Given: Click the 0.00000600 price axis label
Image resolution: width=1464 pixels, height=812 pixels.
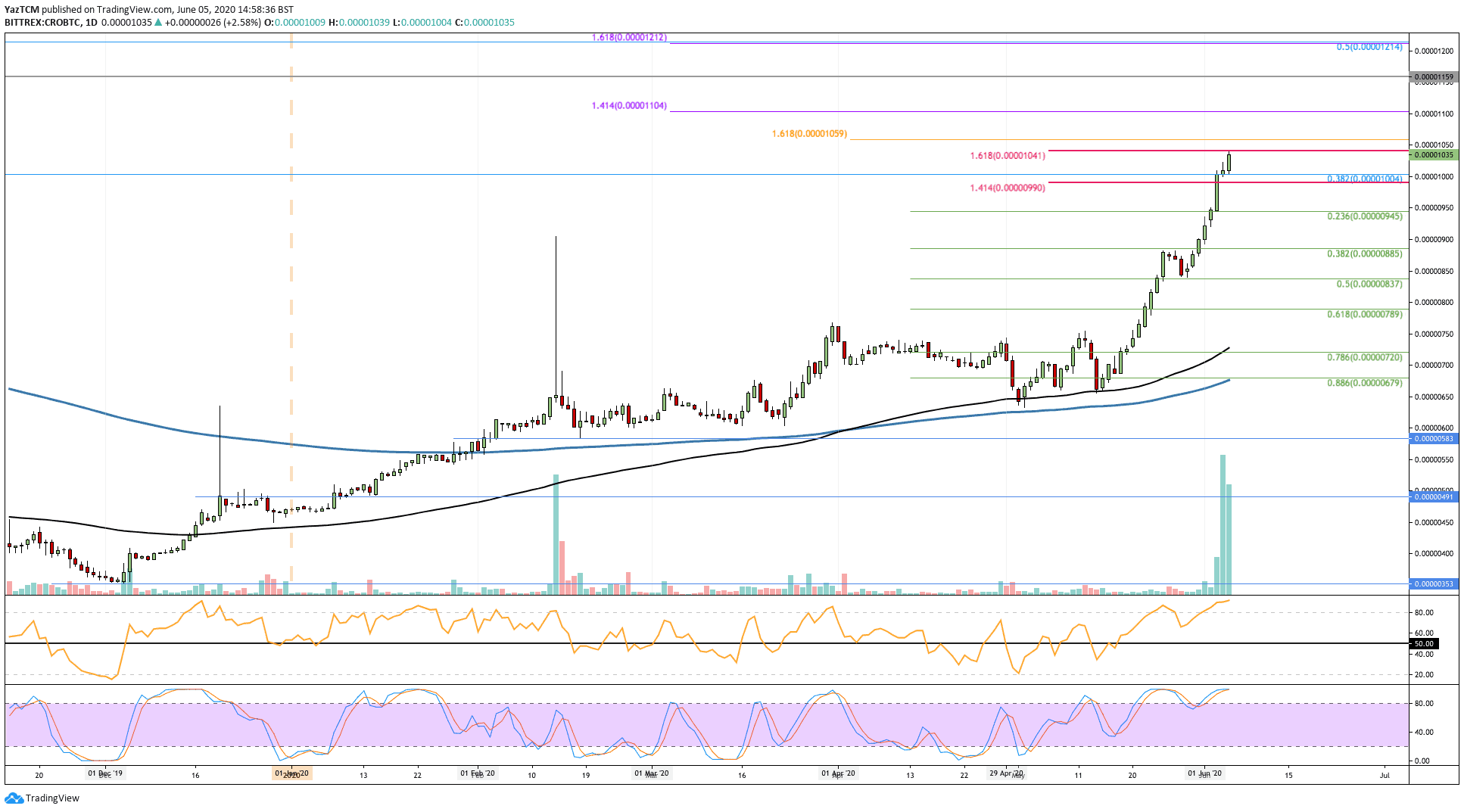Looking at the screenshot, I should [1434, 428].
